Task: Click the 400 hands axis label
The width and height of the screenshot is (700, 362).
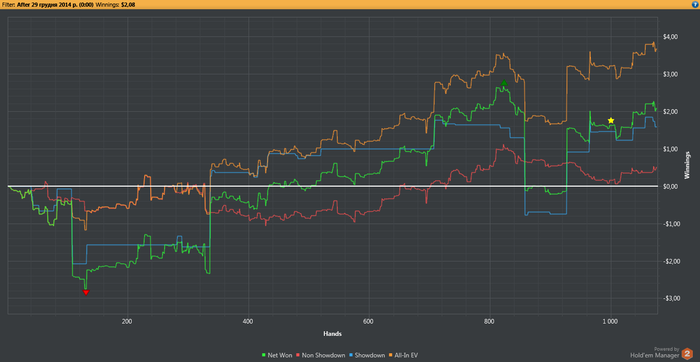Action: tap(248, 321)
